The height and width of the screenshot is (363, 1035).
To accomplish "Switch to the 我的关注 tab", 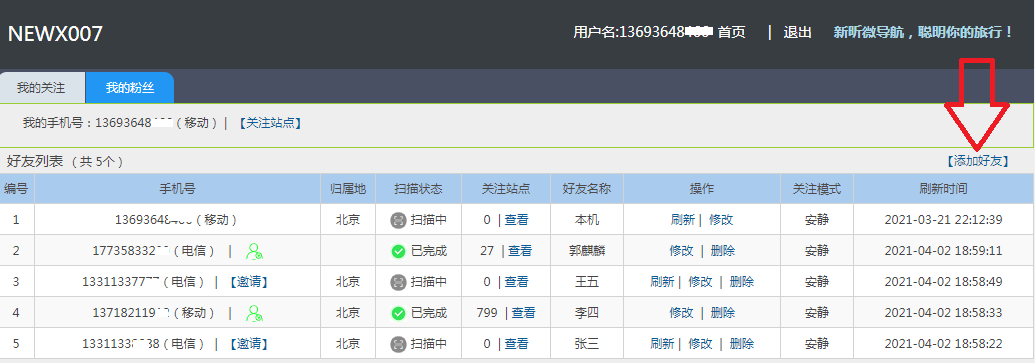I will [x=42, y=88].
